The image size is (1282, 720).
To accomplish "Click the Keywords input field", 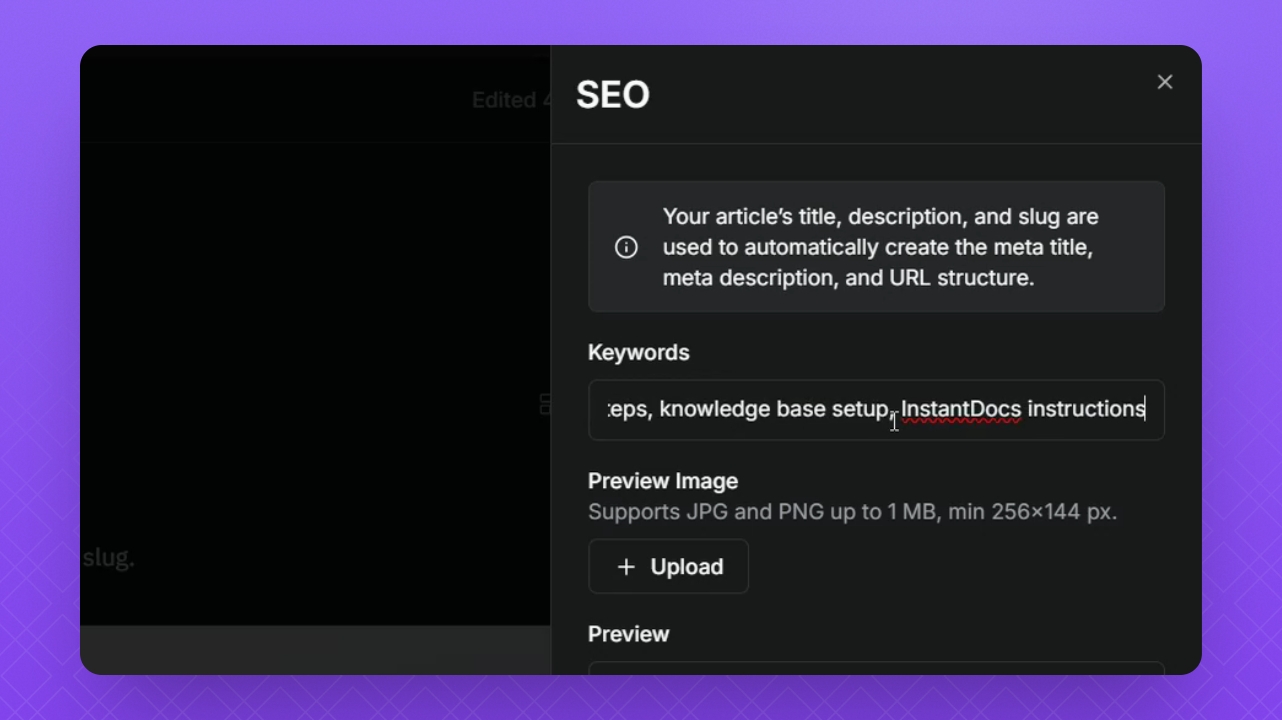I will (x=876, y=409).
